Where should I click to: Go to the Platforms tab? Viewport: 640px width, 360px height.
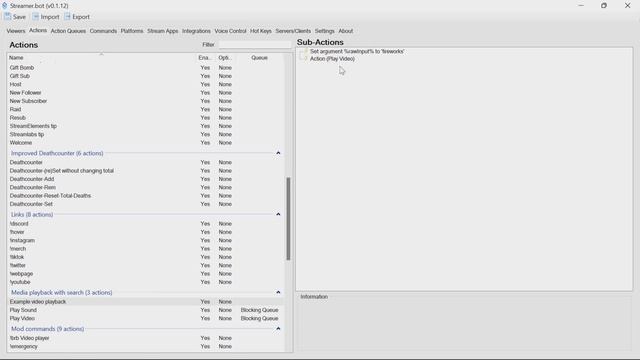click(x=132, y=31)
